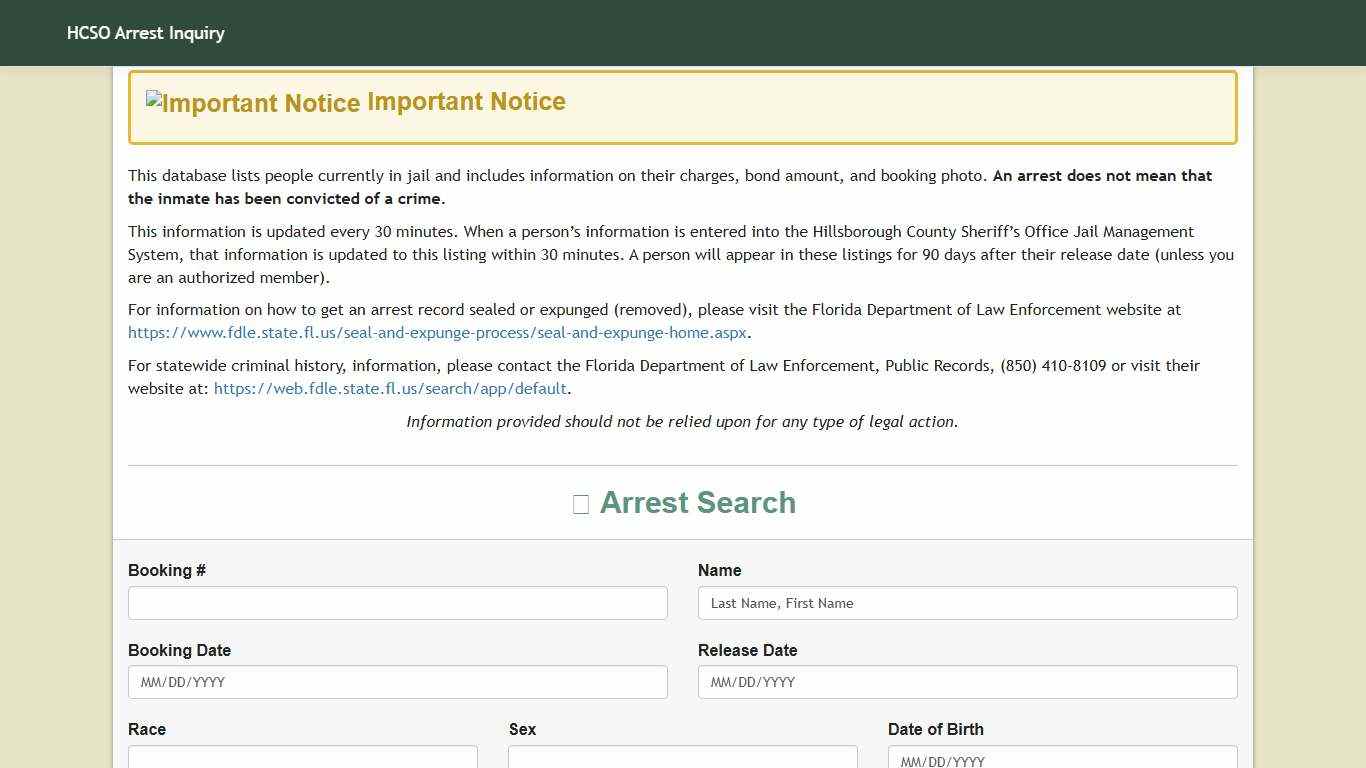Click the bold arrest disclaimer sentence
The height and width of the screenshot is (768, 1366).
tap(1100, 175)
